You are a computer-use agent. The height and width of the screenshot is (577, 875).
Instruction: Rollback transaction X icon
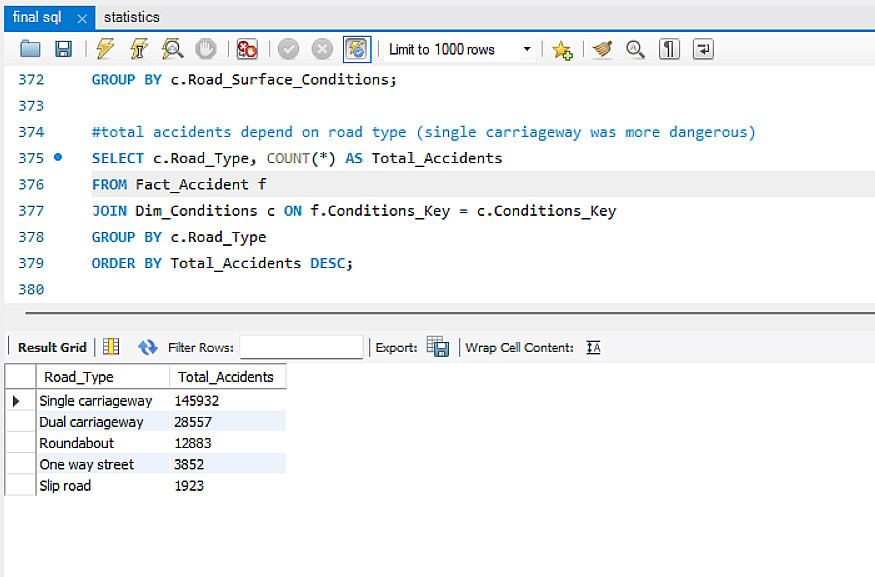322,49
